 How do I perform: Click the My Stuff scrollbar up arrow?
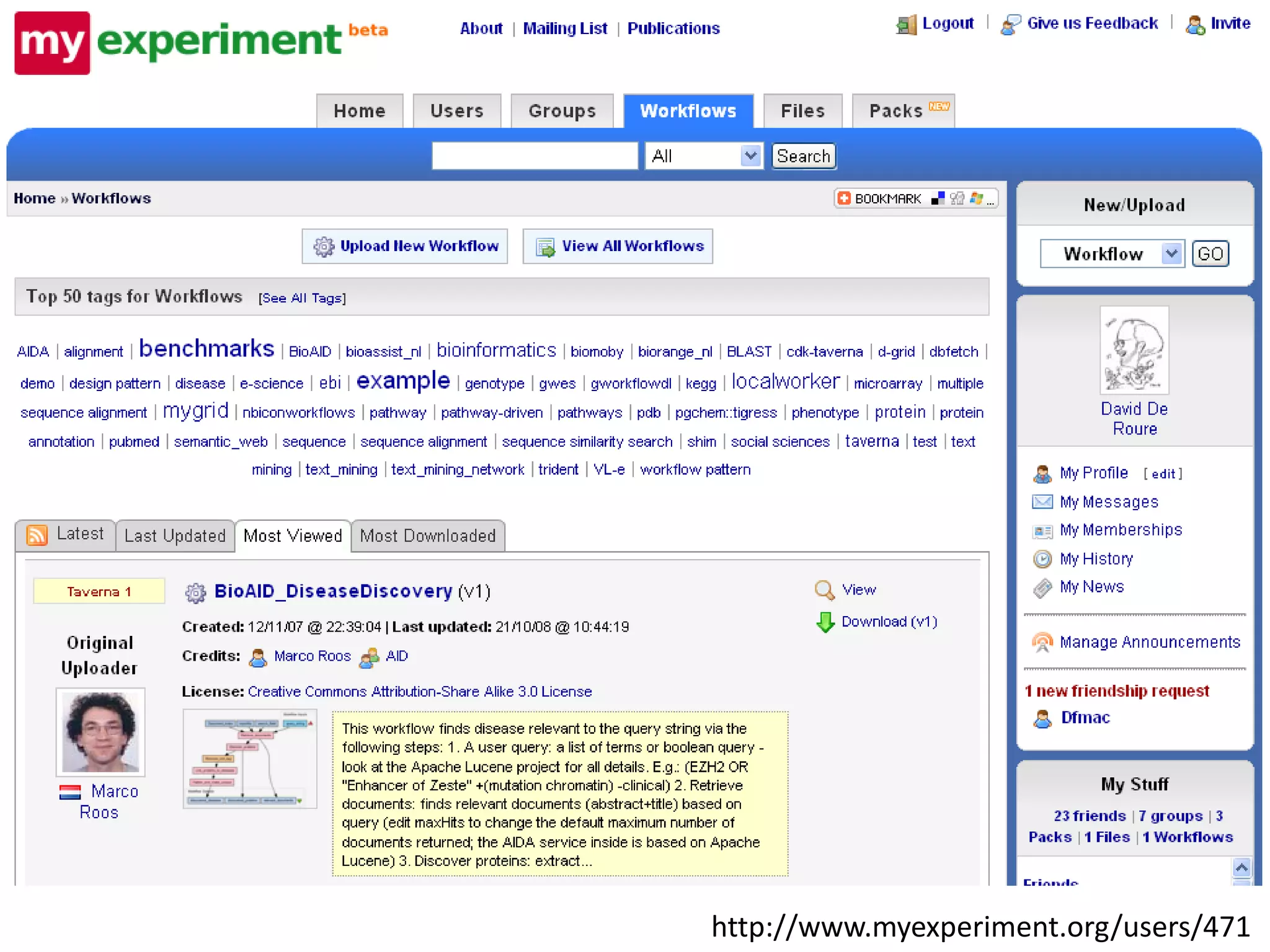(1241, 867)
